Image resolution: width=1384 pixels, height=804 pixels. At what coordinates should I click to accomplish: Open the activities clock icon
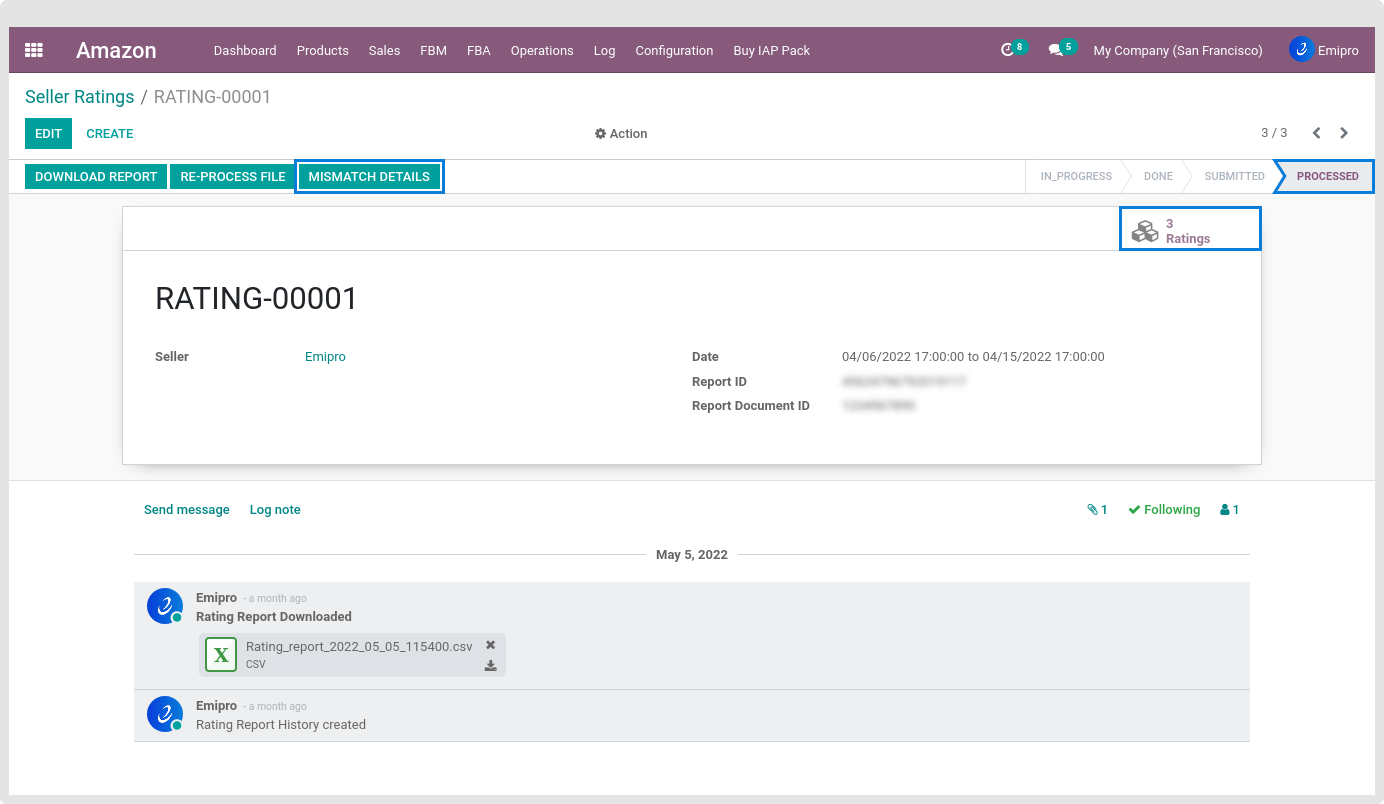1008,50
